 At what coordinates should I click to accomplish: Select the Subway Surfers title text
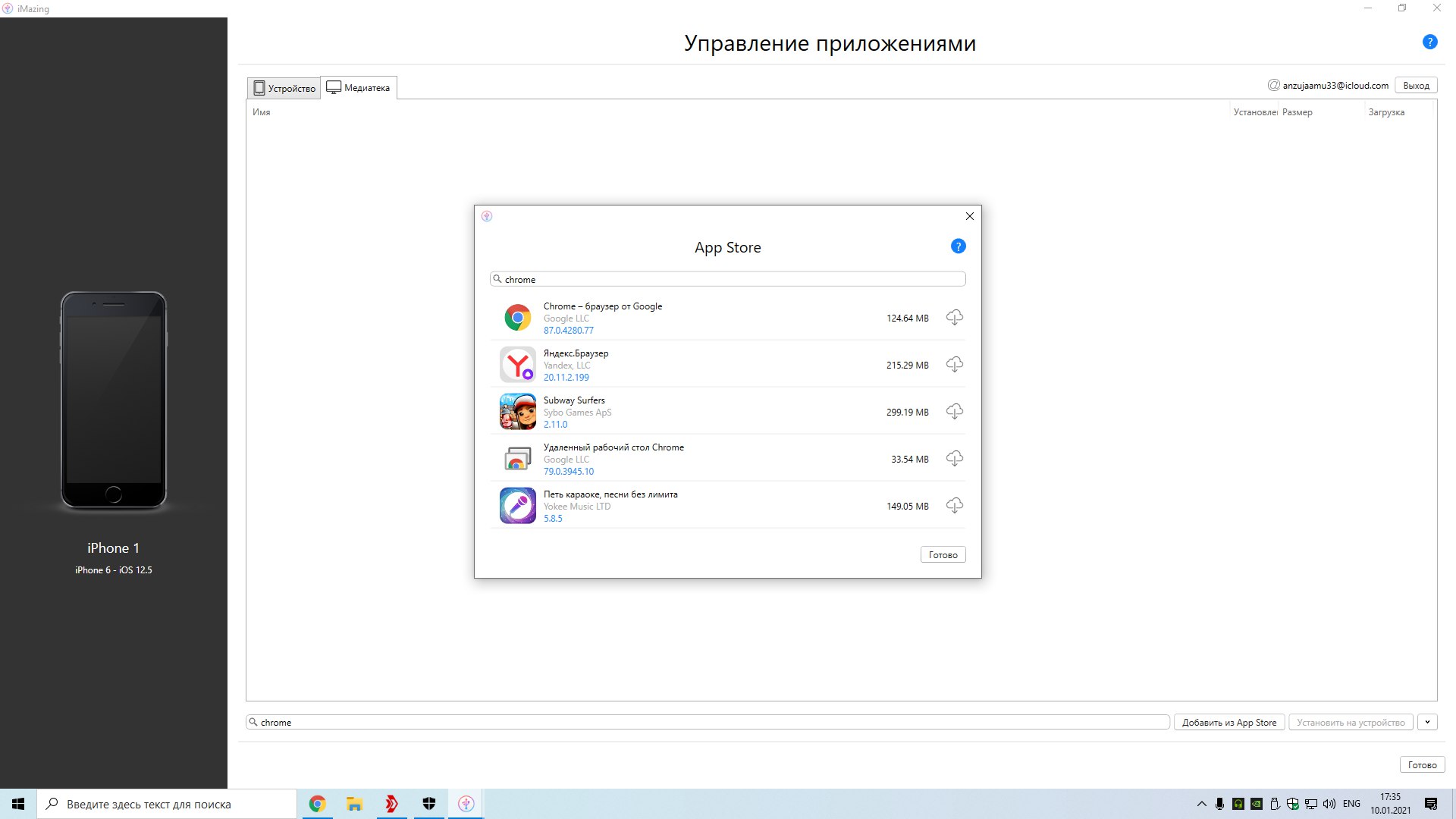point(574,400)
